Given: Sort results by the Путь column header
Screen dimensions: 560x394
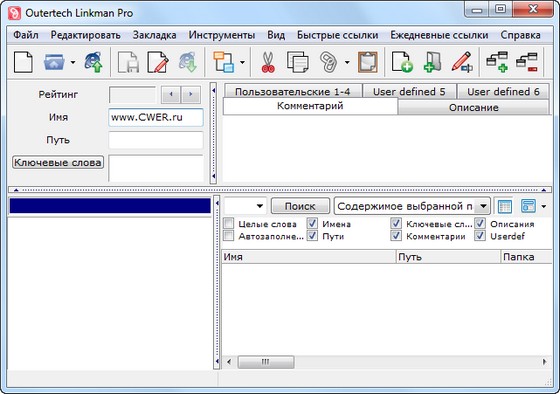Looking at the screenshot, I should [x=448, y=257].
